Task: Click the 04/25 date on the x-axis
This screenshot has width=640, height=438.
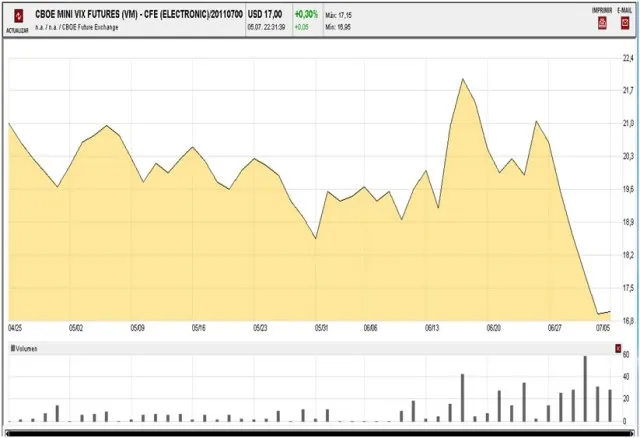Action: click(15, 327)
